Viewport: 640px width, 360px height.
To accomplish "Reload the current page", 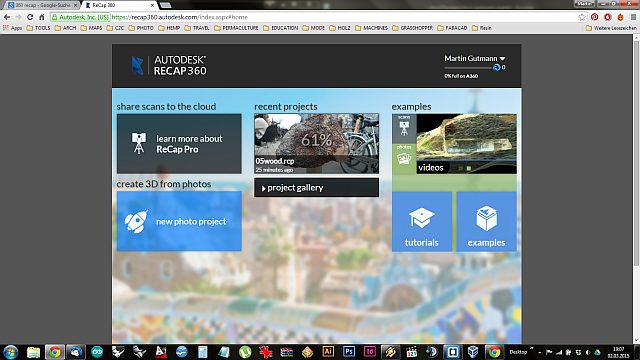I will click(x=30, y=17).
